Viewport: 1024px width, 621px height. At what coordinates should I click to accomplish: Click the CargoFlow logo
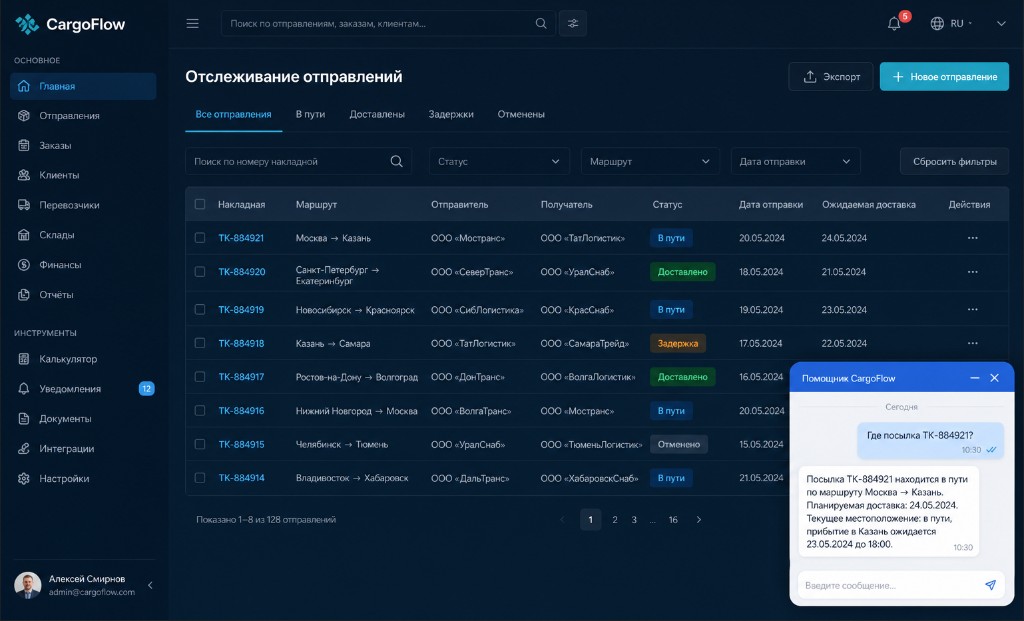pos(70,24)
